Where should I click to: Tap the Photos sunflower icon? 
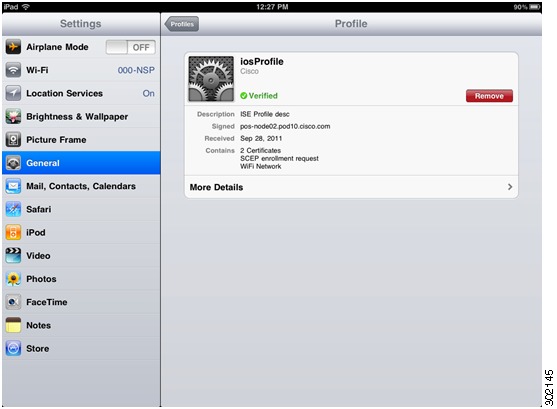point(13,279)
